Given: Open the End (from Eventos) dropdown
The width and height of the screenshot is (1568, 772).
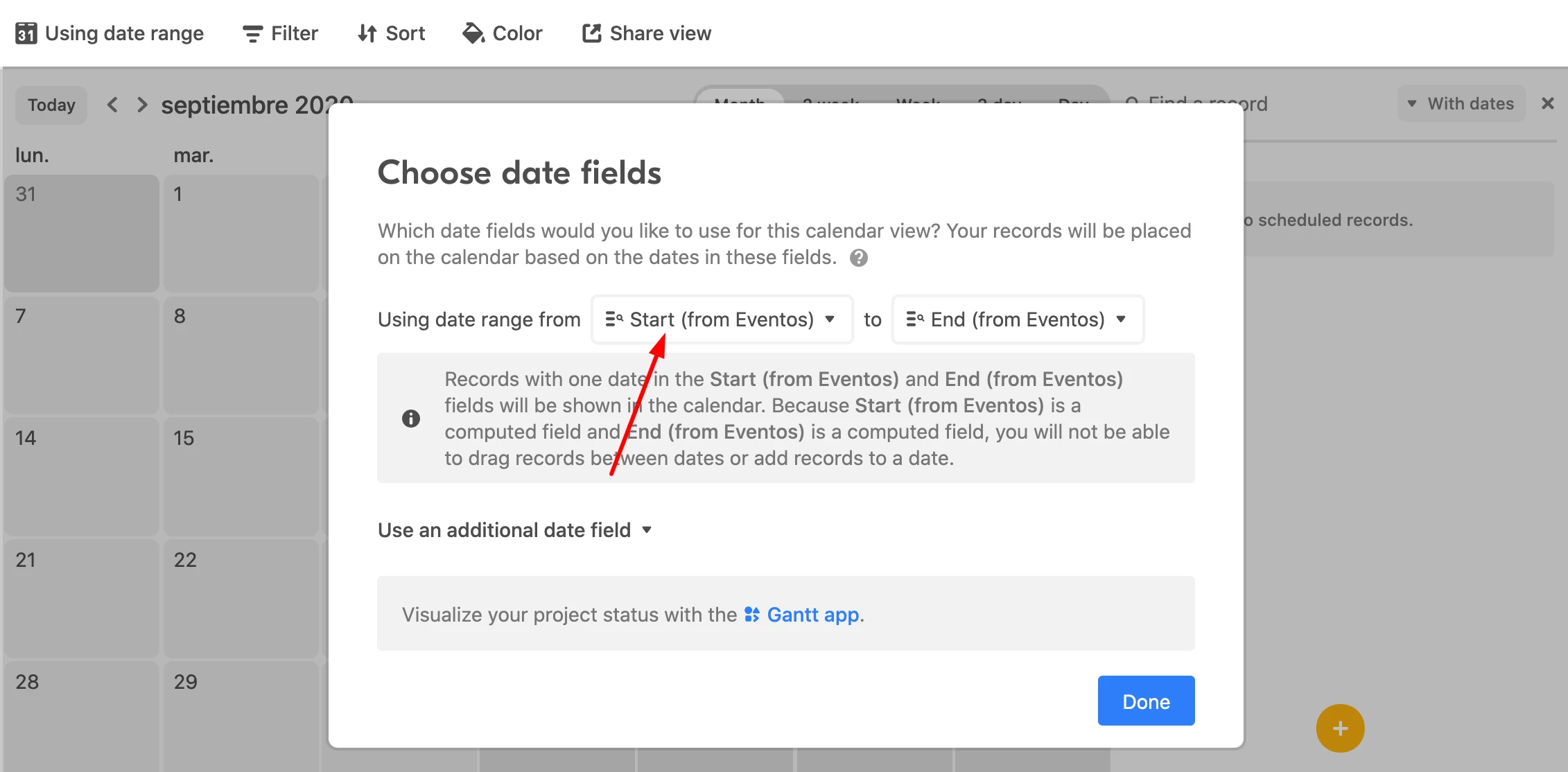Looking at the screenshot, I should point(1018,319).
